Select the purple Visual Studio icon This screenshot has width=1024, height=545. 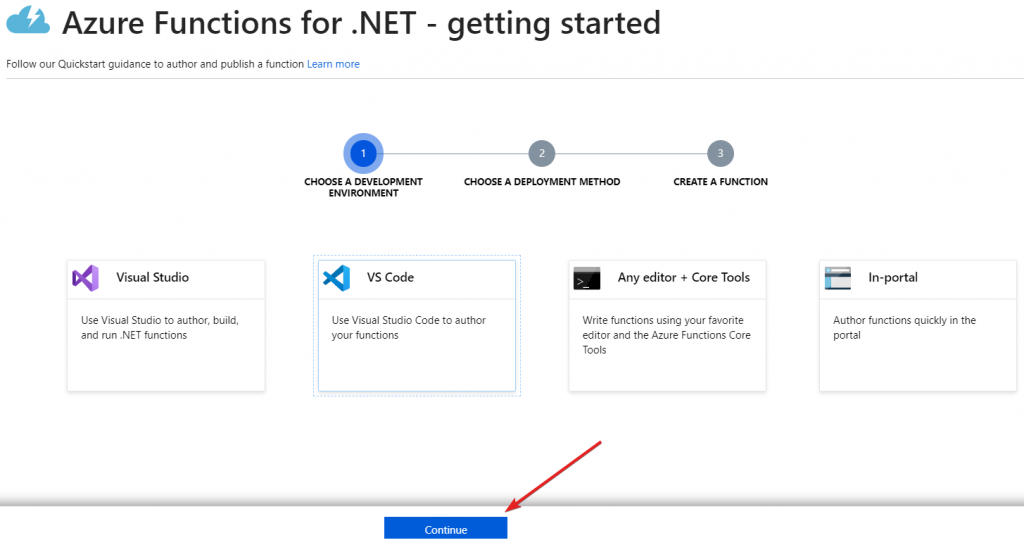coord(86,278)
